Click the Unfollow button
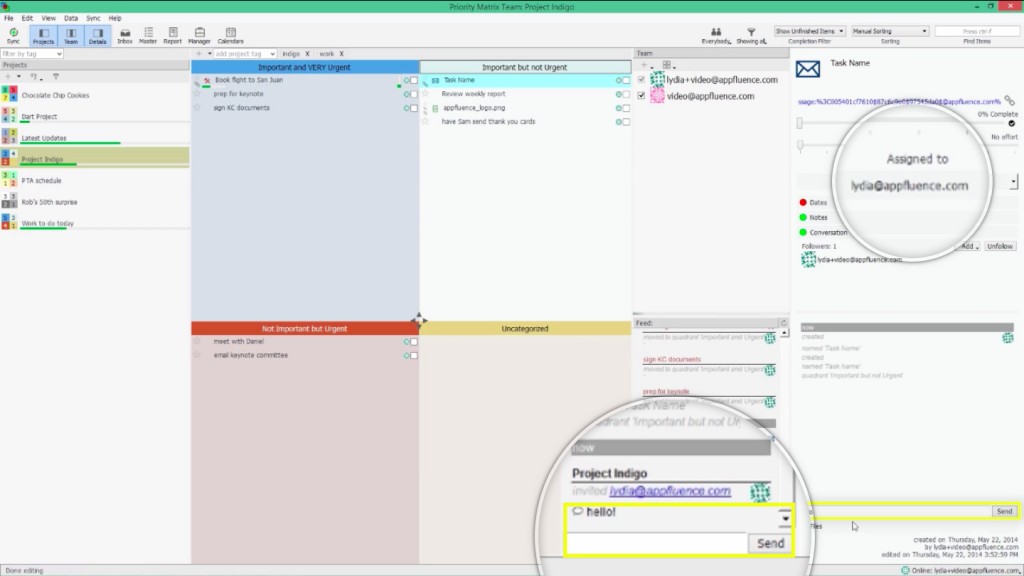Screen dimensions: 1024x576 [1000, 246]
